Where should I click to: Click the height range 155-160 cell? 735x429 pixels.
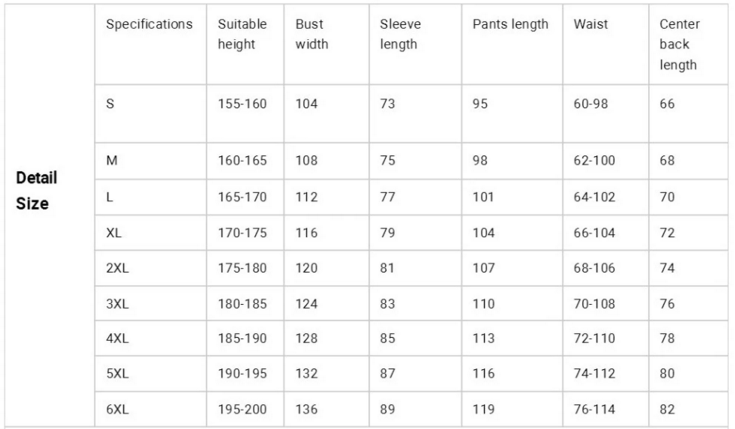tap(243, 104)
